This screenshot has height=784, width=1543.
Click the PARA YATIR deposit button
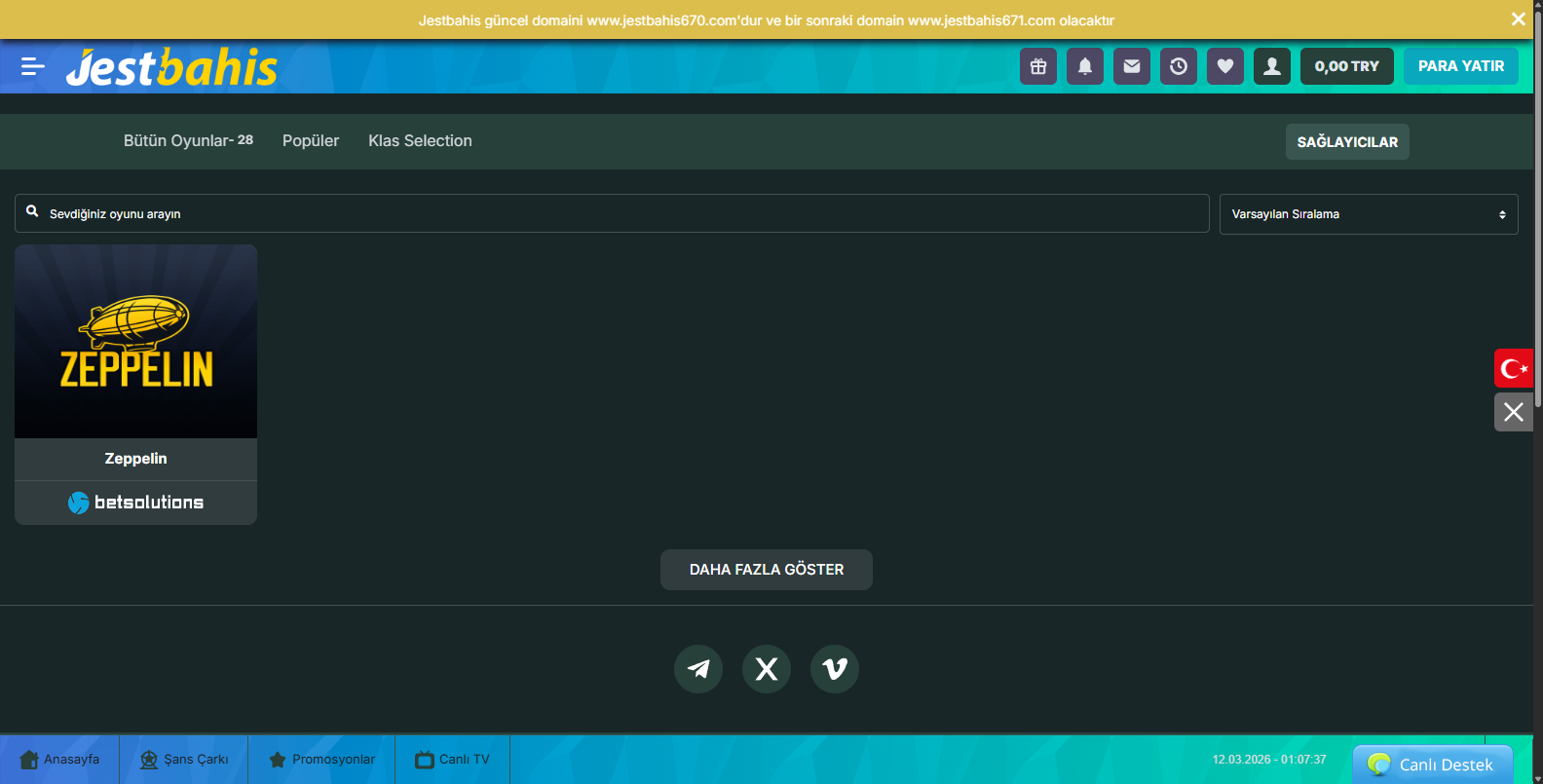[x=1460, y=66]
